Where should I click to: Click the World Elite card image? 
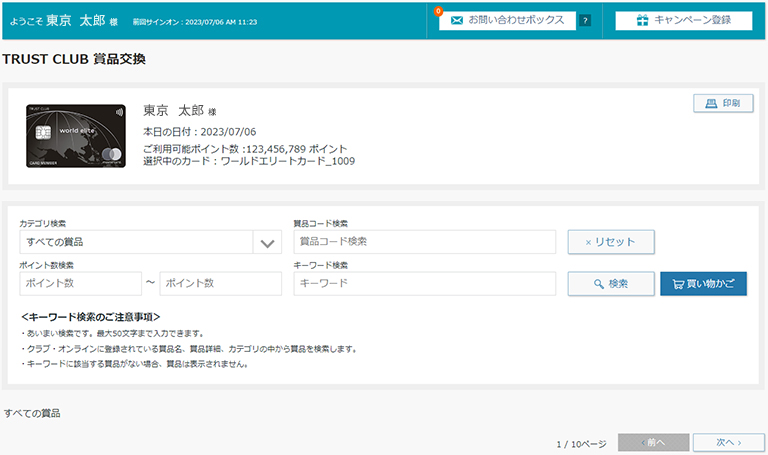coord(76,136)
